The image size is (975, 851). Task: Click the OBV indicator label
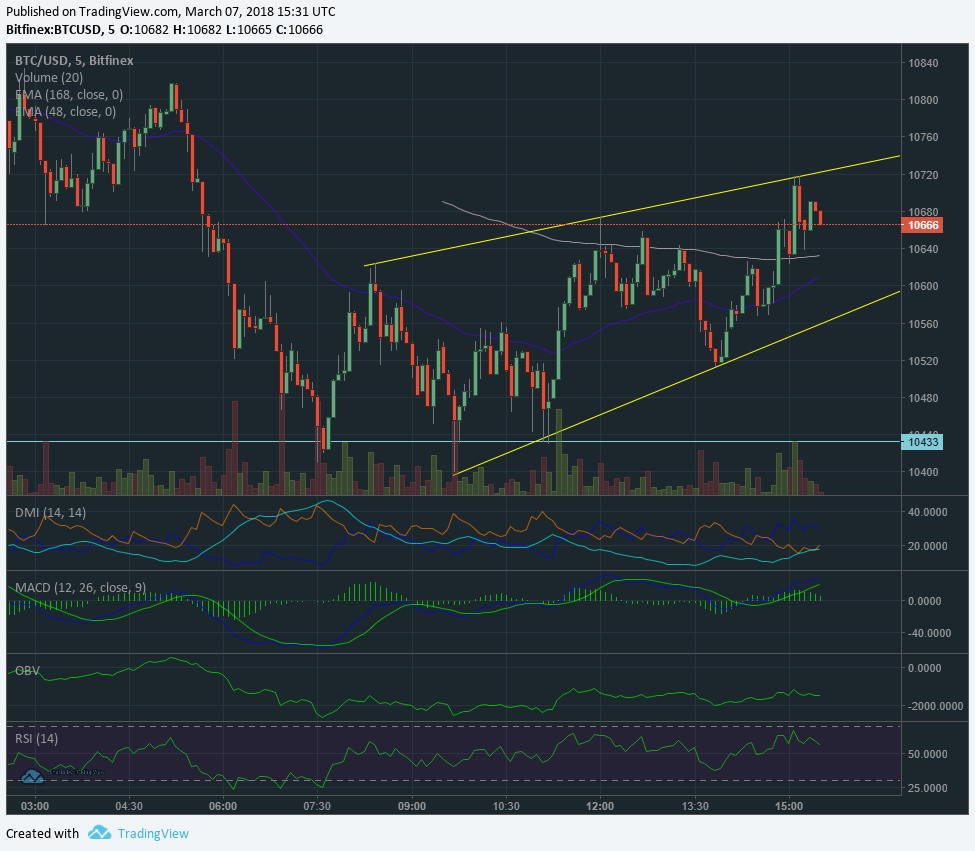pos(27,671)
